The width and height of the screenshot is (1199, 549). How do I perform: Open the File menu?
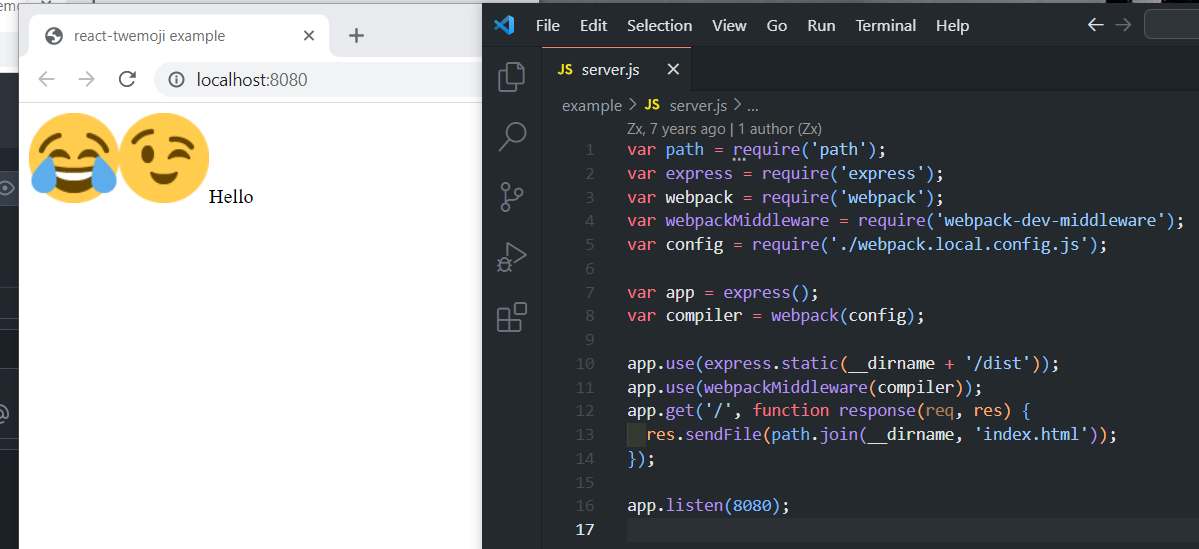point(548,25)
